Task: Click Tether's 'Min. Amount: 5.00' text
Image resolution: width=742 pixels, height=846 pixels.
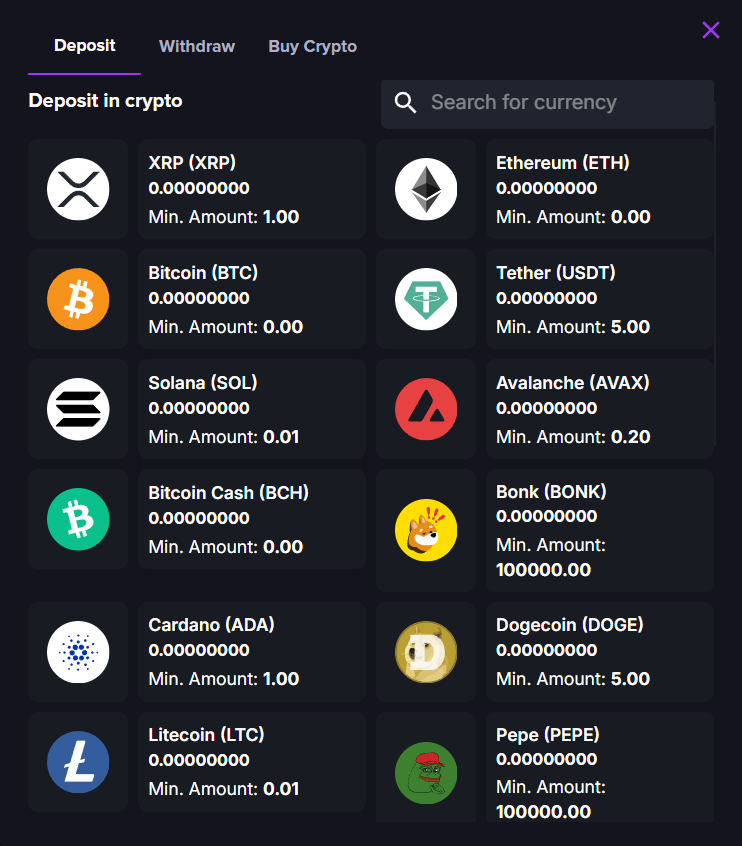Action: pyautogui.click(x=573, y=327)
